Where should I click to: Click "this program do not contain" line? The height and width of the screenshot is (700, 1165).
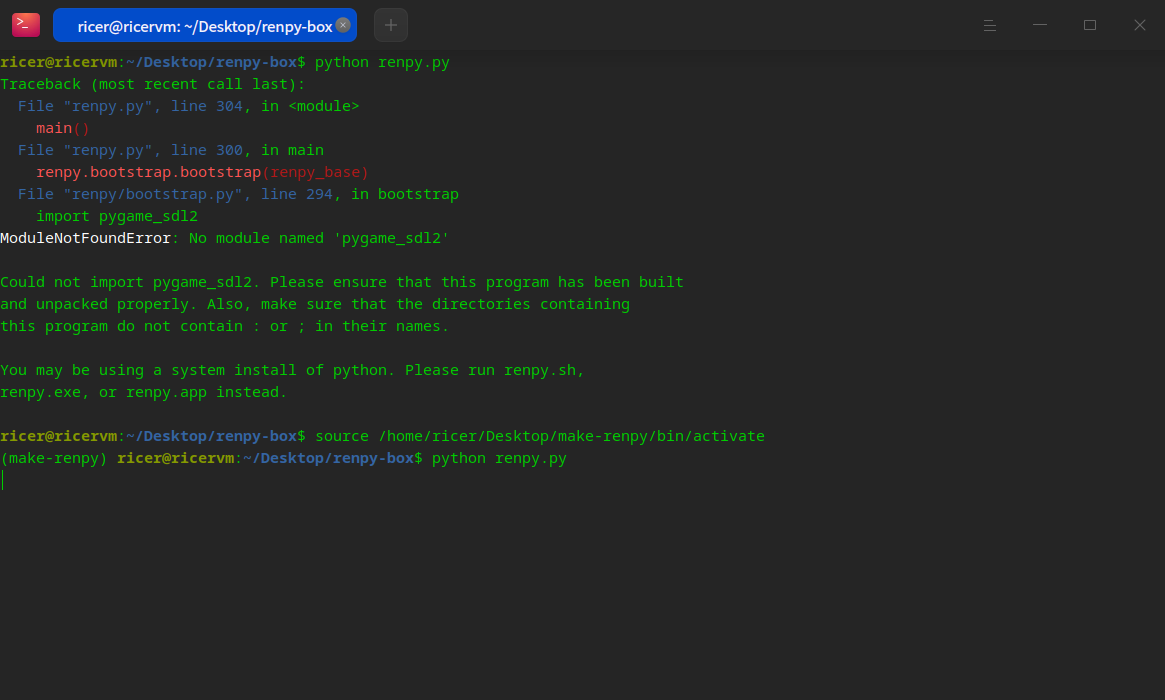(224, 326)
